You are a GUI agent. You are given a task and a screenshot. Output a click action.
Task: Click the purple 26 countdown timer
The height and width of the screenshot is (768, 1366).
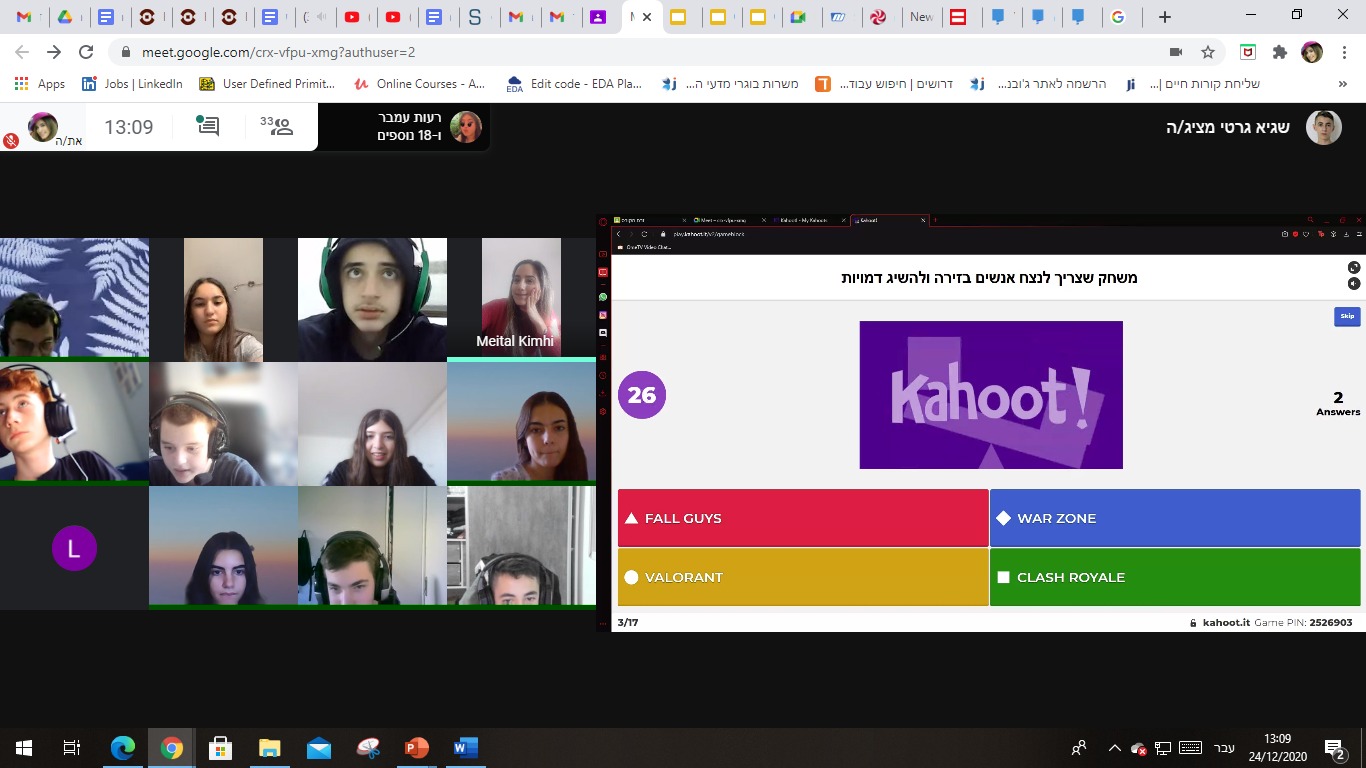[x=642, y=395]
